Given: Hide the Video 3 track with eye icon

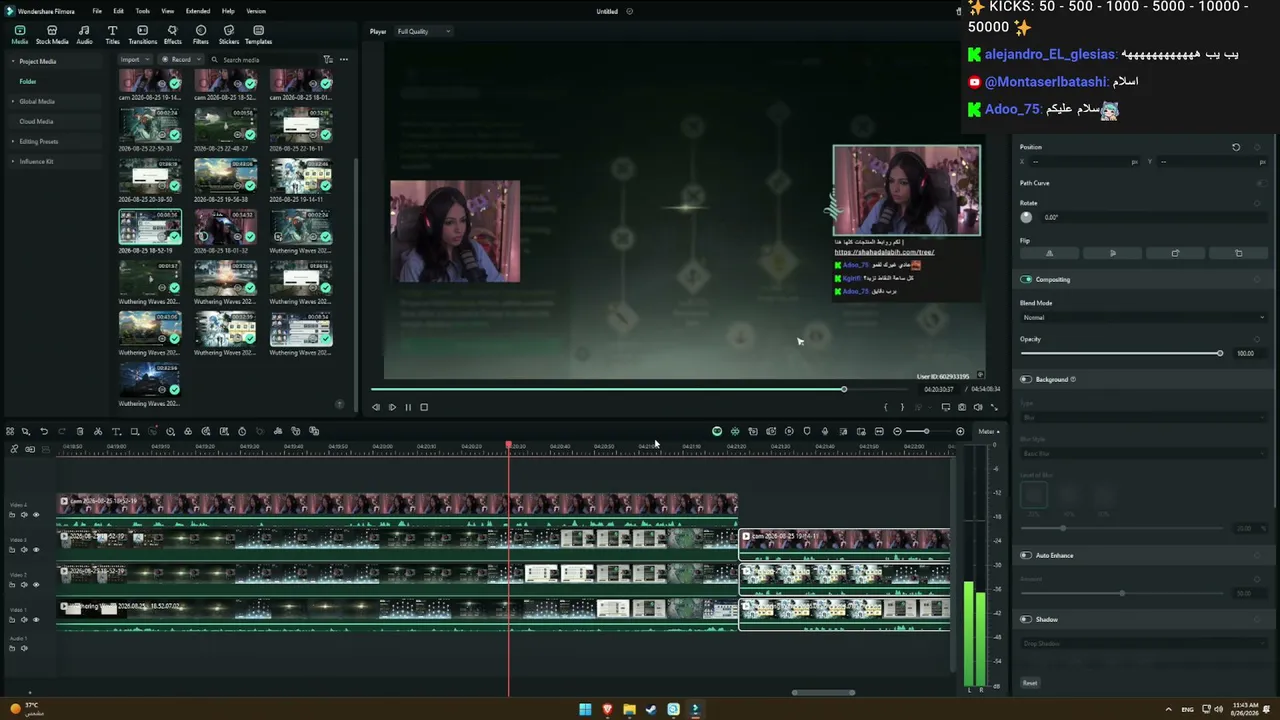Looking at the screenshot, I should (36, 550).
